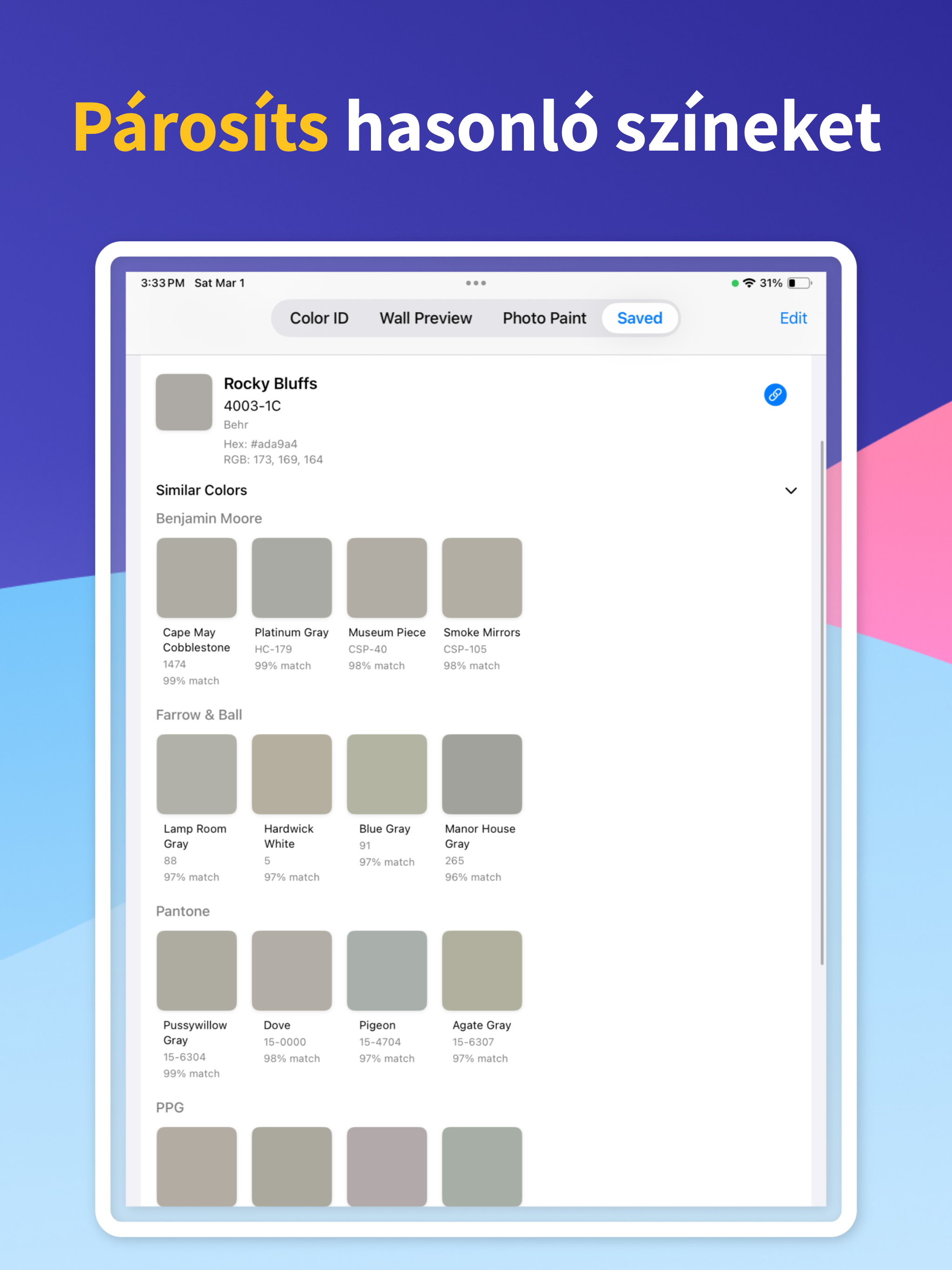Screen dimensions: 952x1270
Task: Tap the blue link icon for Rocky Bluffs
Action: [774, 395]
